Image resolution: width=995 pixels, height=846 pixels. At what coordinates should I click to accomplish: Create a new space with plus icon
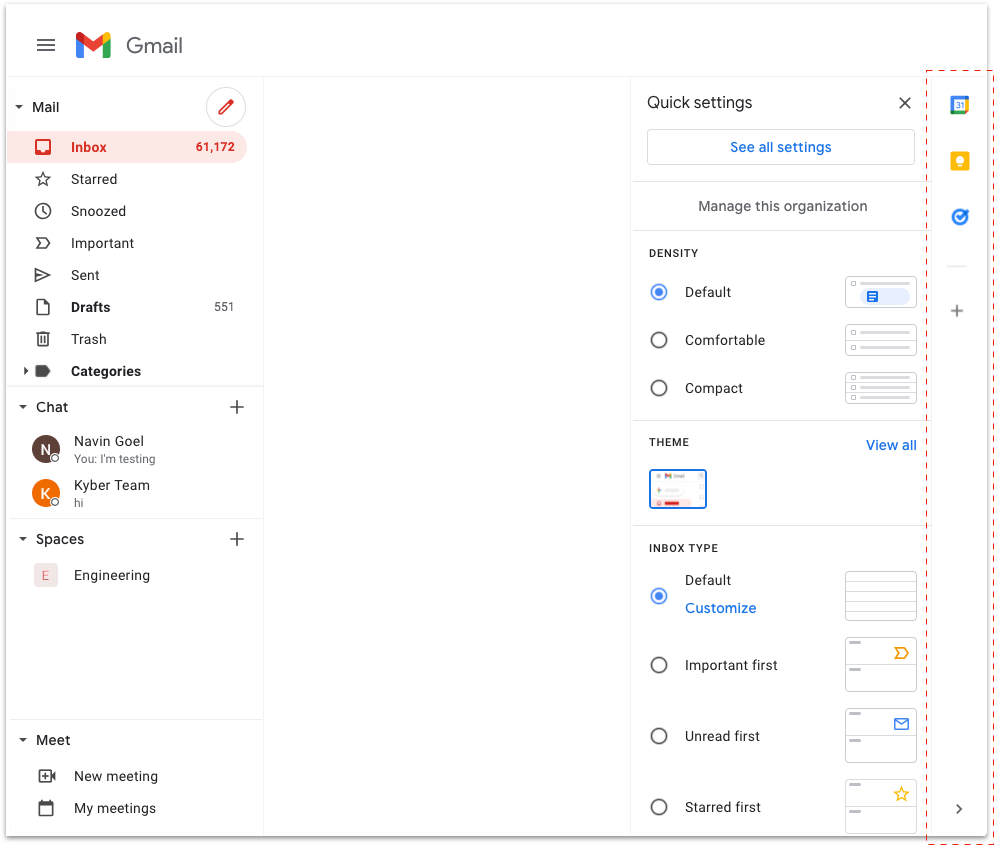237,539
